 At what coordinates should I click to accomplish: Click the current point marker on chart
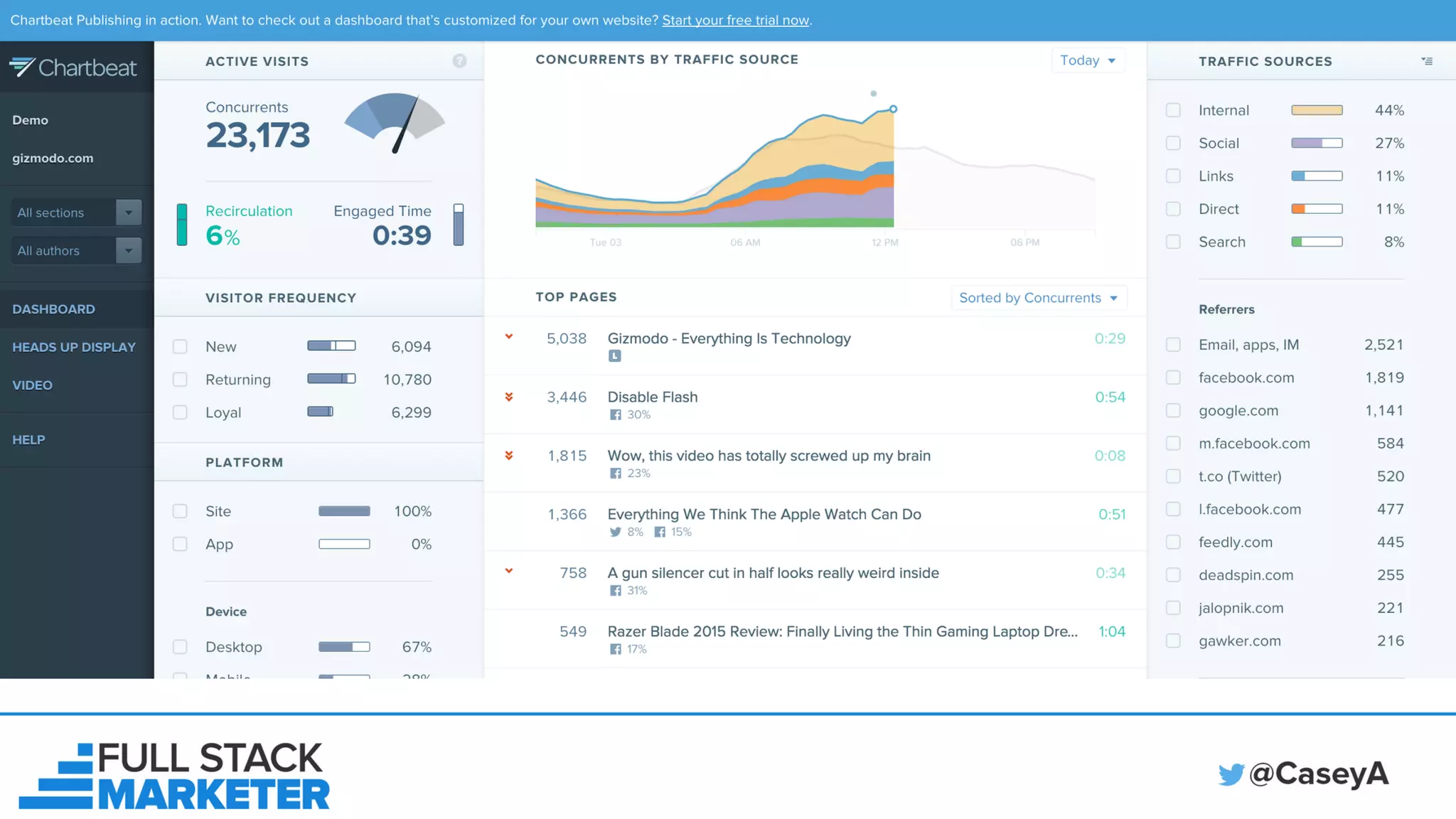click(x=893, y=109)
